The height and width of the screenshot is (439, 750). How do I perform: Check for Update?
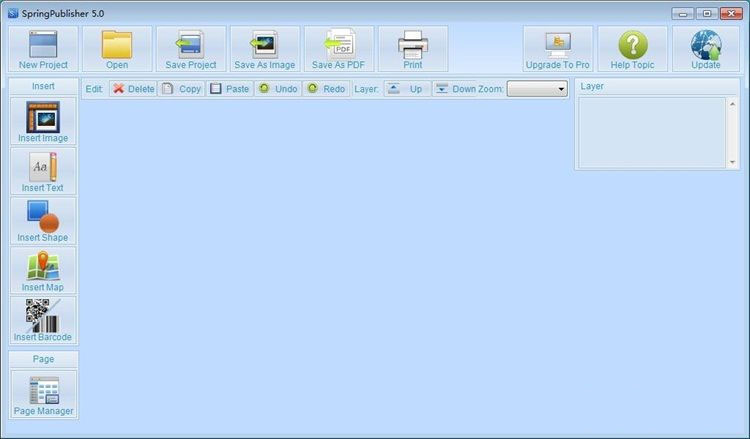pyautogui.click(x=706, y=49)
